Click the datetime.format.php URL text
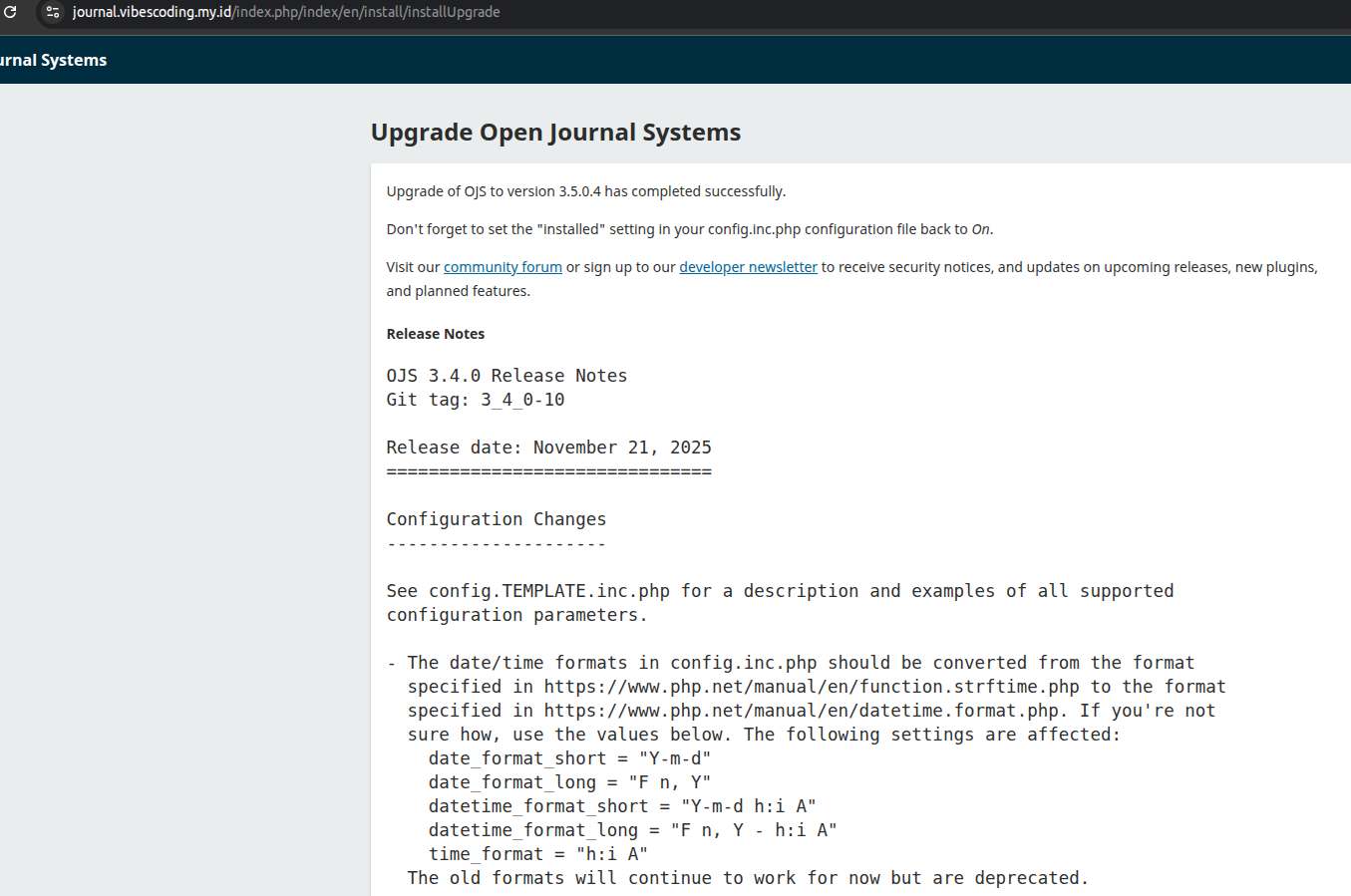 click(804, 711)
